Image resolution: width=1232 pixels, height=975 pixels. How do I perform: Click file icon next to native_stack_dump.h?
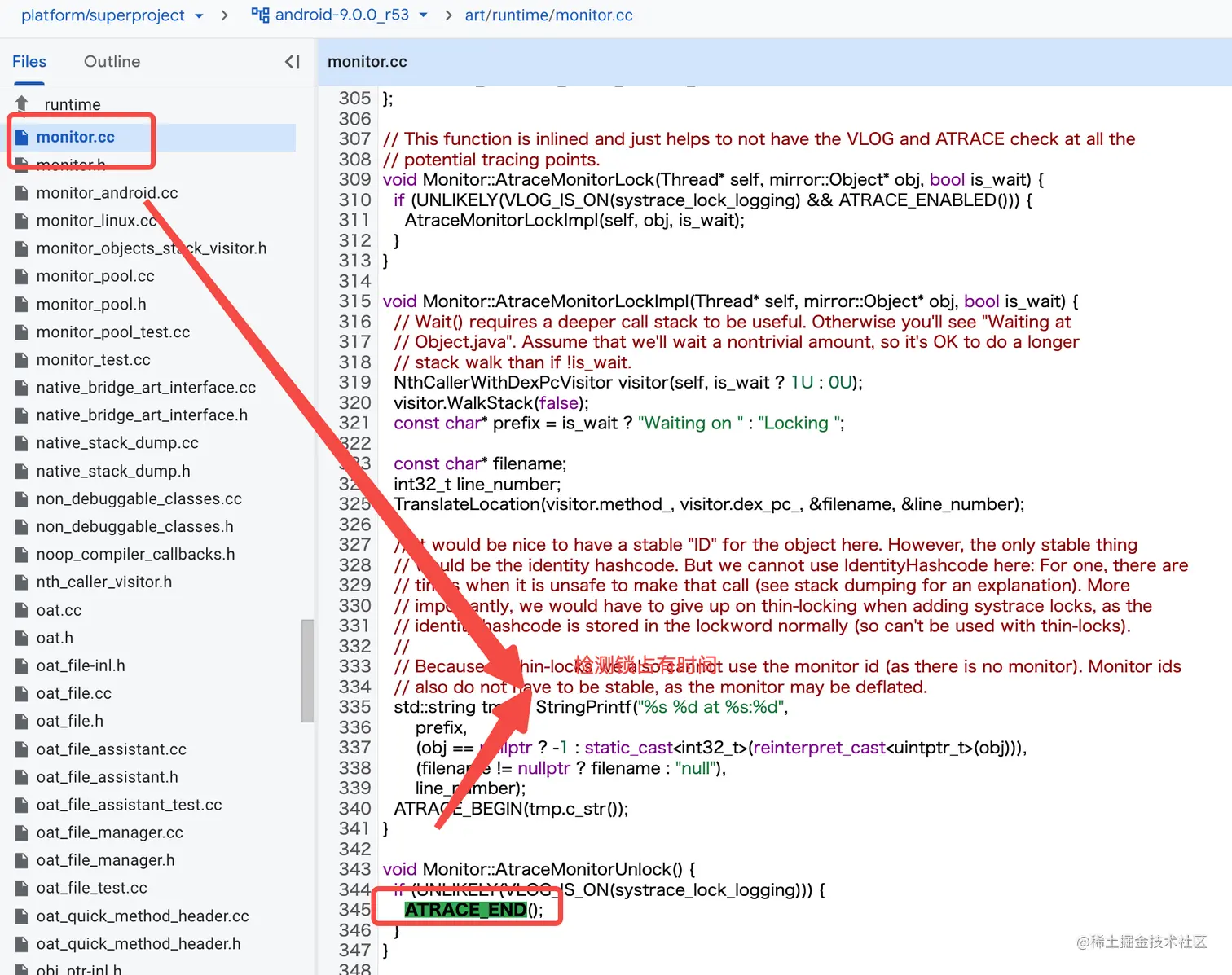[x=22, y=471]
